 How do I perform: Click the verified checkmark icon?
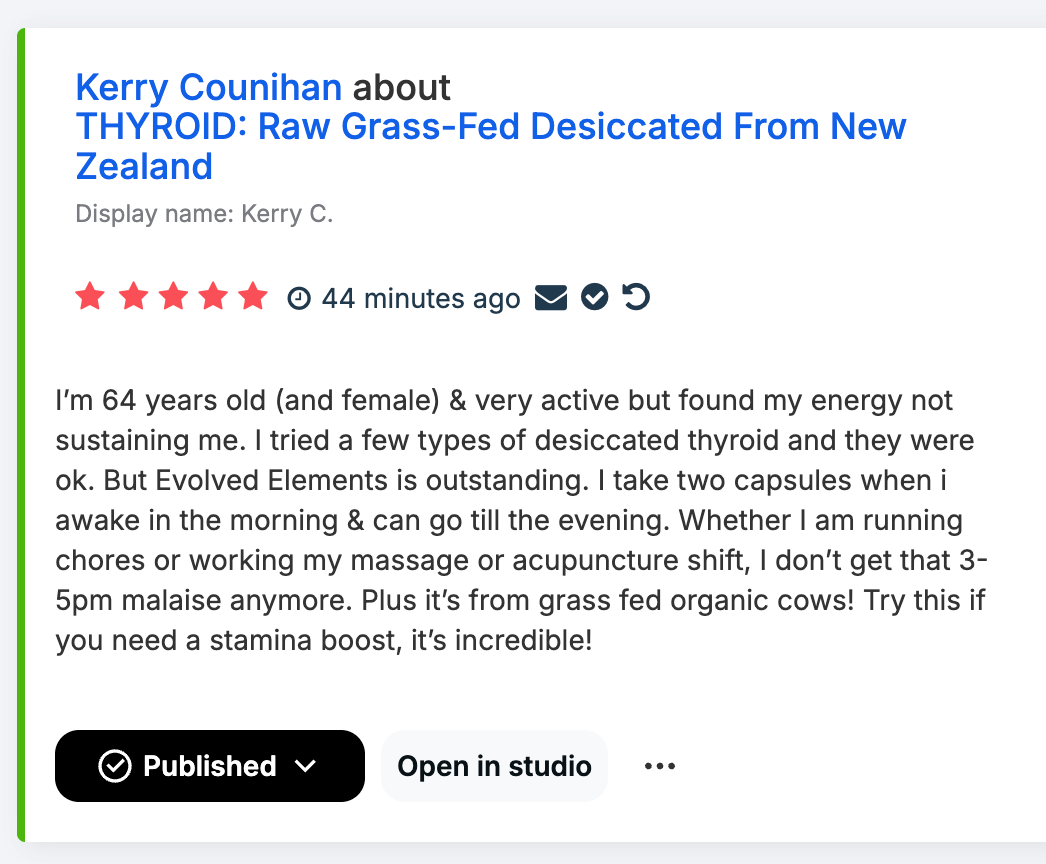594,297
